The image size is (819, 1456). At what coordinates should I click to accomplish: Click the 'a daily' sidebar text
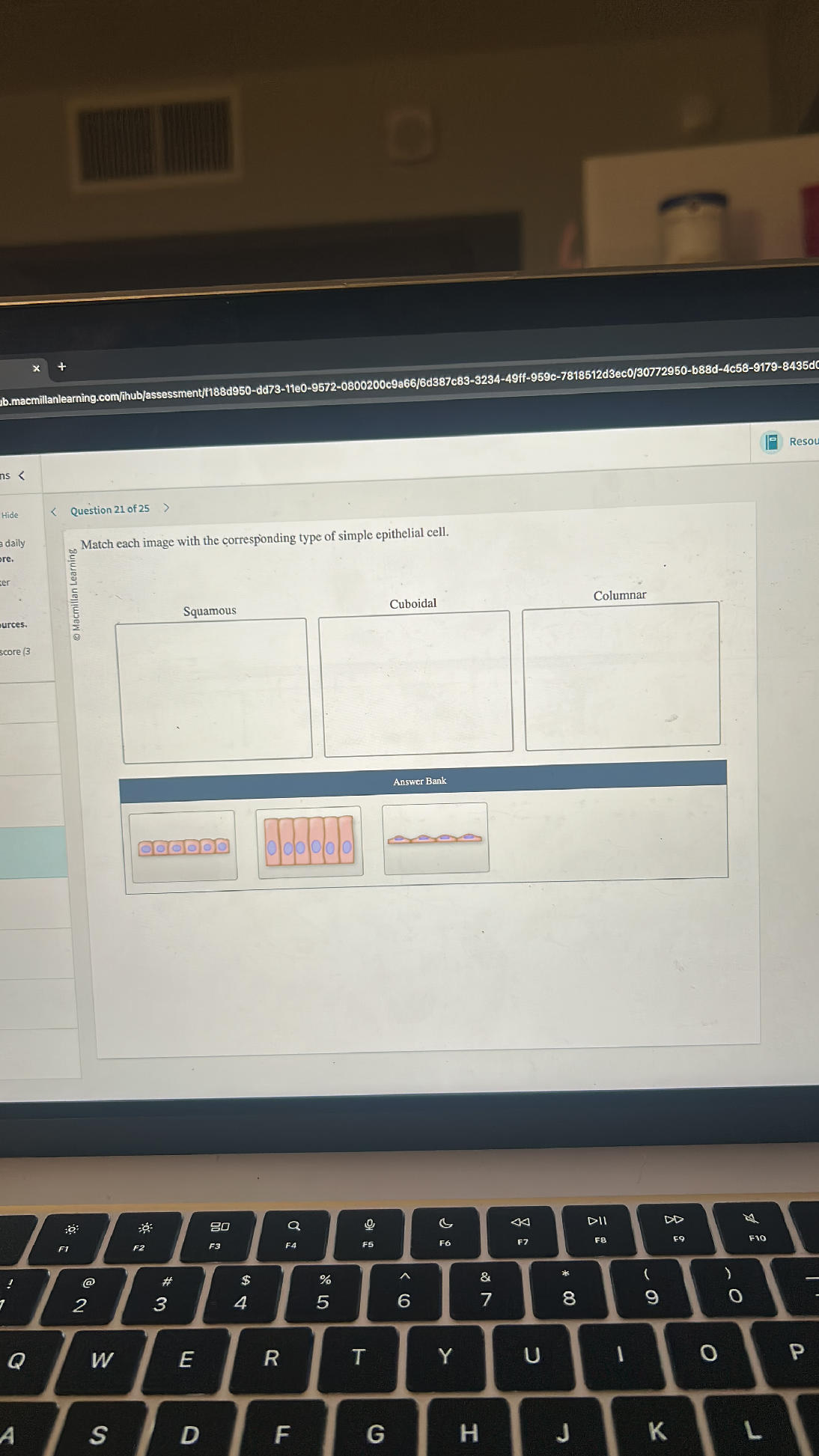point(13,543)
